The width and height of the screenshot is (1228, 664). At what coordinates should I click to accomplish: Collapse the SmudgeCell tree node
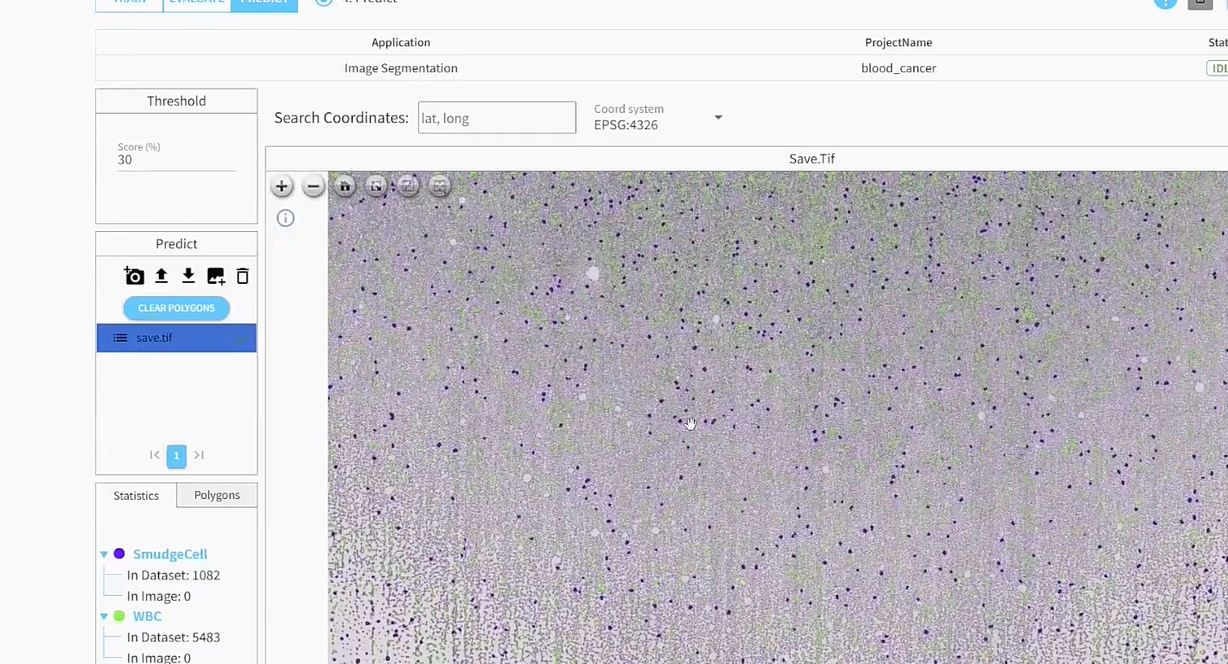pyautogui.click(x=104, y=554)
